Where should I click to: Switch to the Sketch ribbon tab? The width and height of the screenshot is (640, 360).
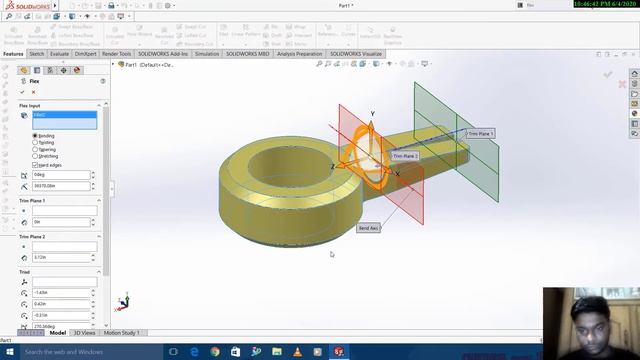(37, 54)
